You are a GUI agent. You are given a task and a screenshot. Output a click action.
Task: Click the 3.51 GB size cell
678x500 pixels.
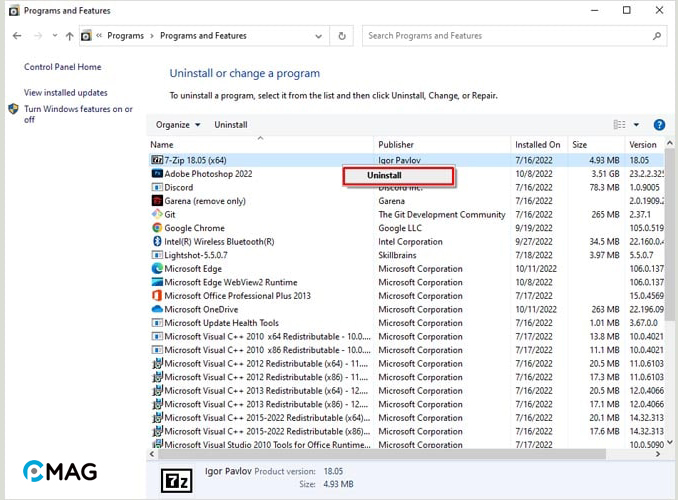click(x=605, y=174)
